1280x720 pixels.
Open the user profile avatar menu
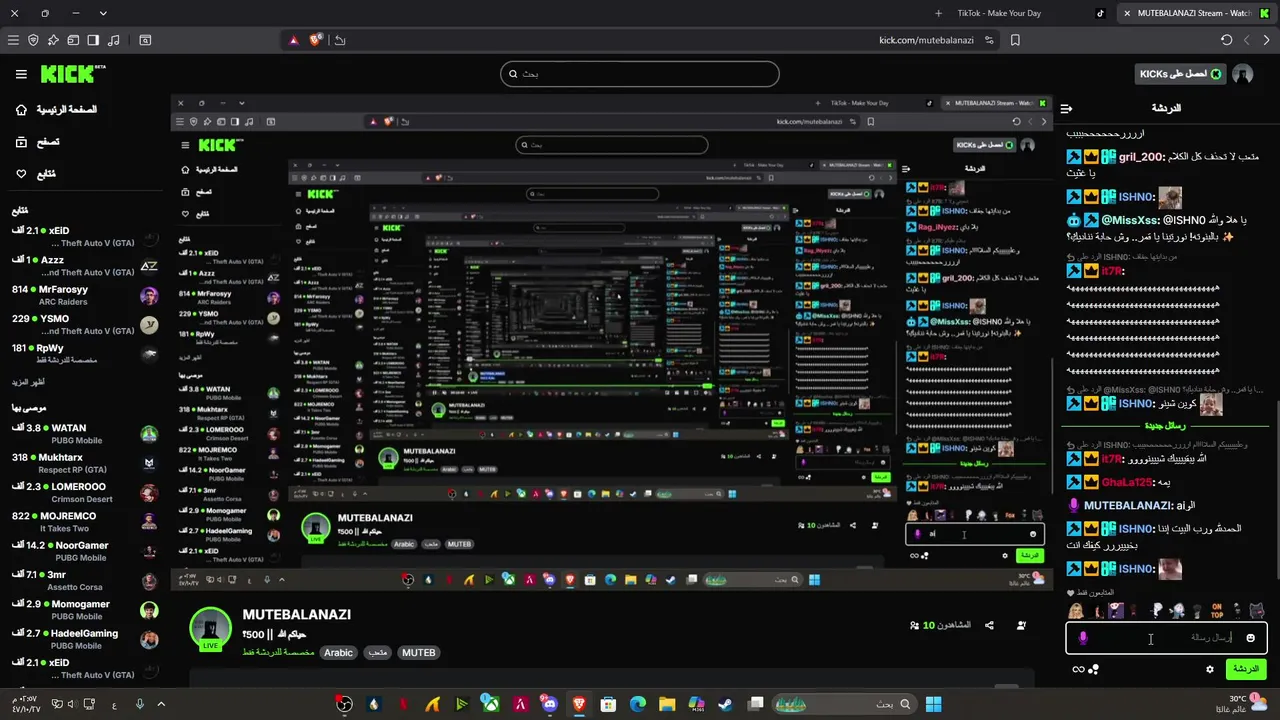[1243, 74]
